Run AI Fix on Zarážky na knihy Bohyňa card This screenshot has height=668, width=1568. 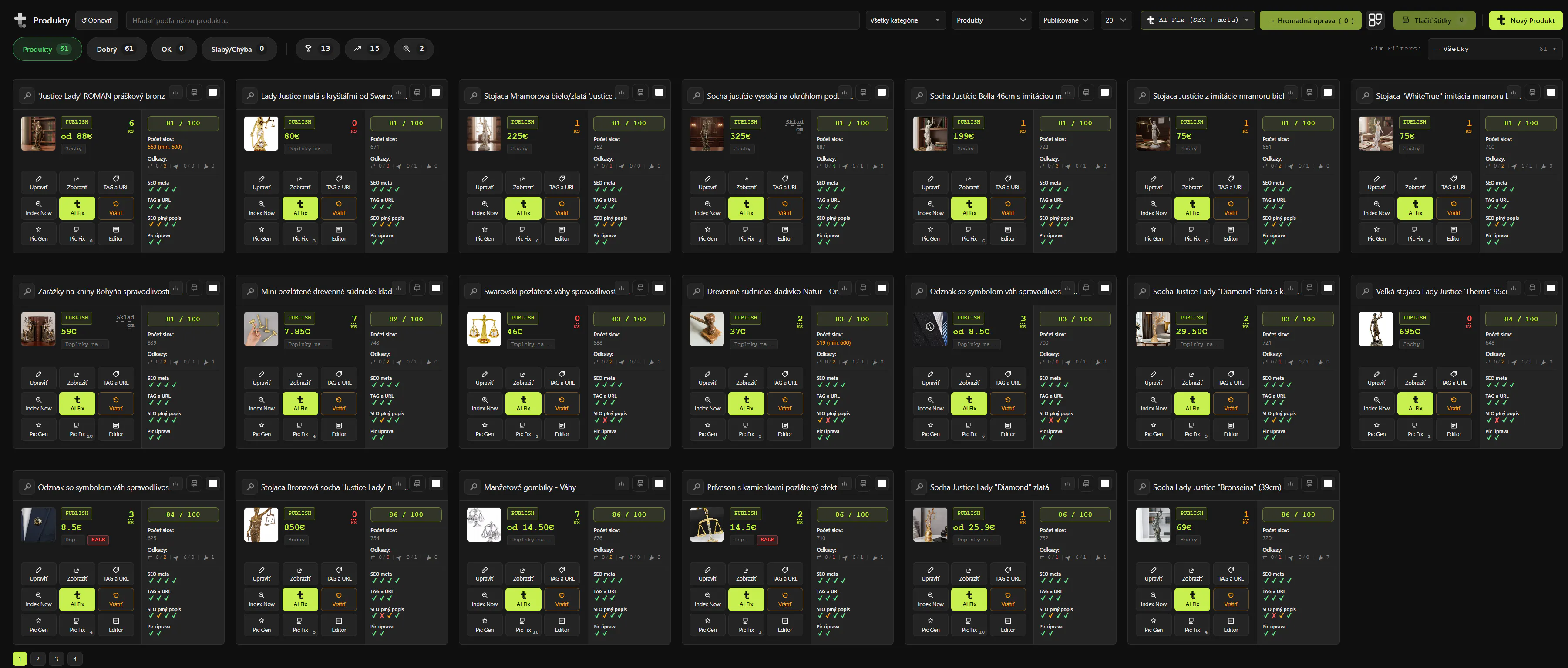[77, 403]
